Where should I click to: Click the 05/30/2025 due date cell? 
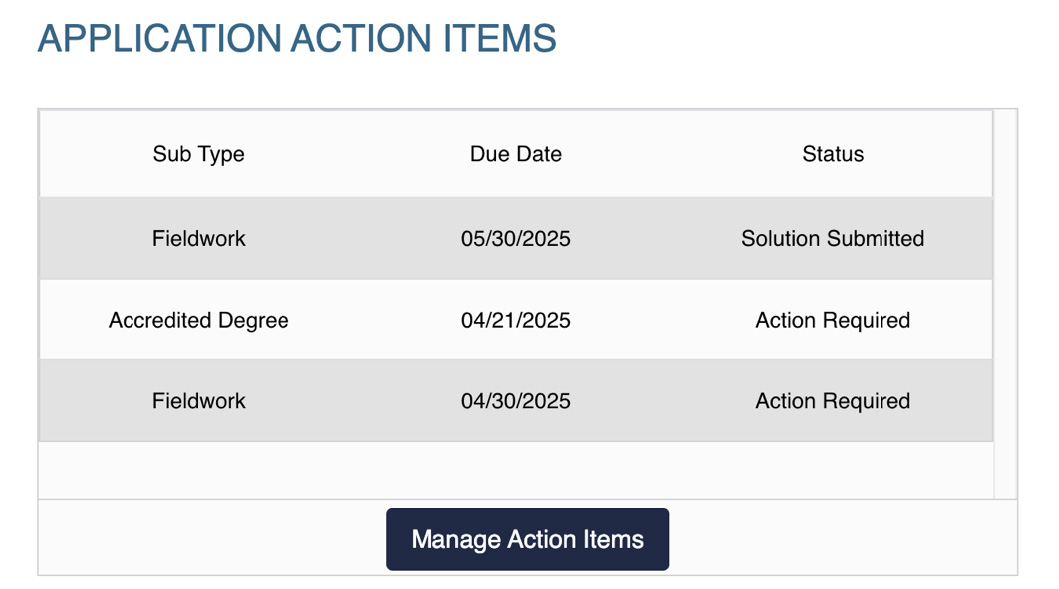(x=516, y=238)
